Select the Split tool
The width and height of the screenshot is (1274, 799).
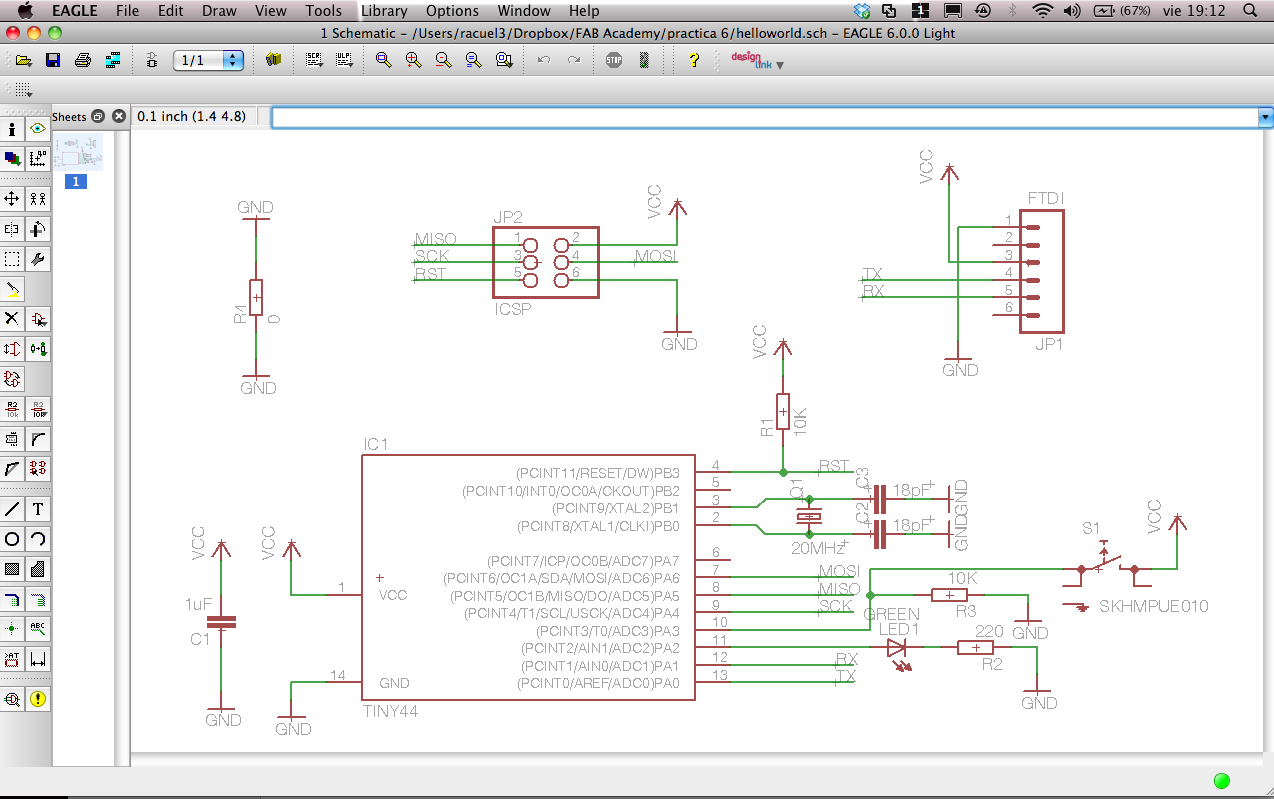click(x=12, y=468)
